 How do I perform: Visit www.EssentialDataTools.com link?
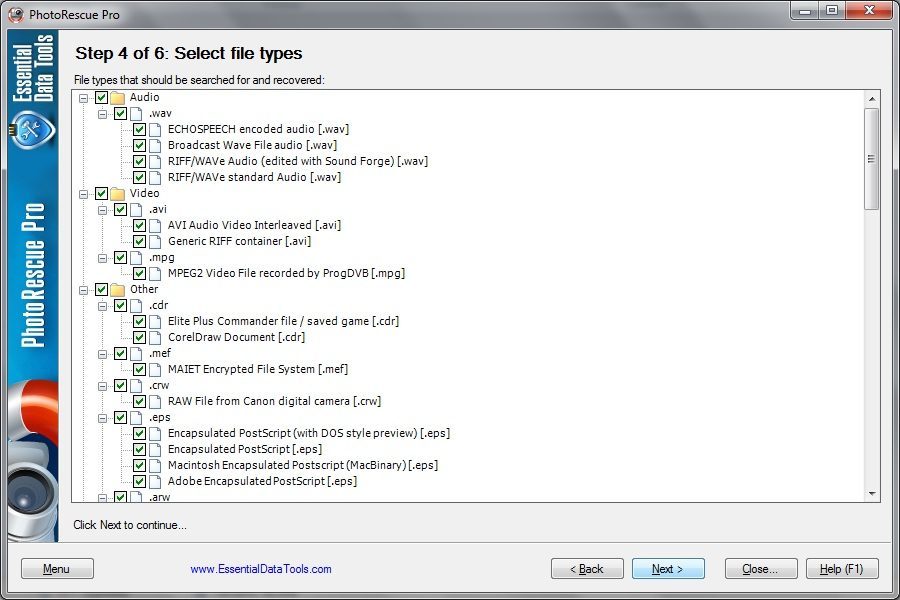click(x=261, y=569)
